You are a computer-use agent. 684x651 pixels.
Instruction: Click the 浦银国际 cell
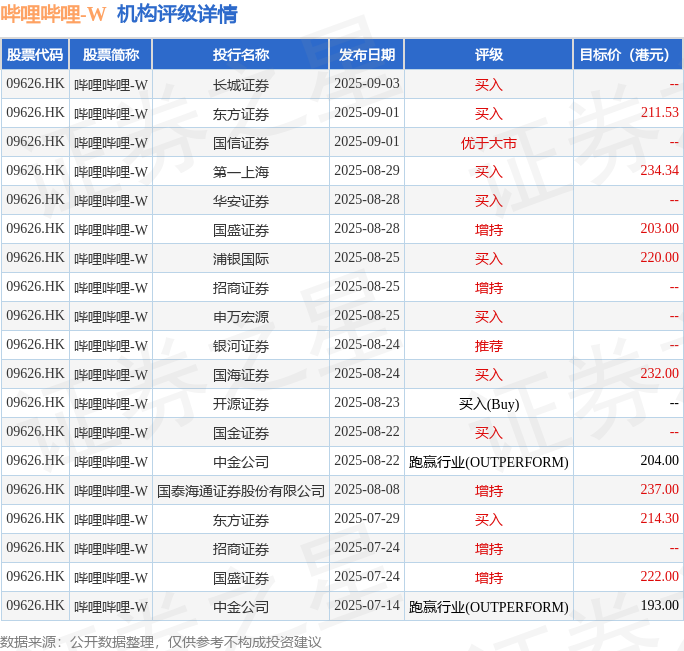tap(241, 259)
